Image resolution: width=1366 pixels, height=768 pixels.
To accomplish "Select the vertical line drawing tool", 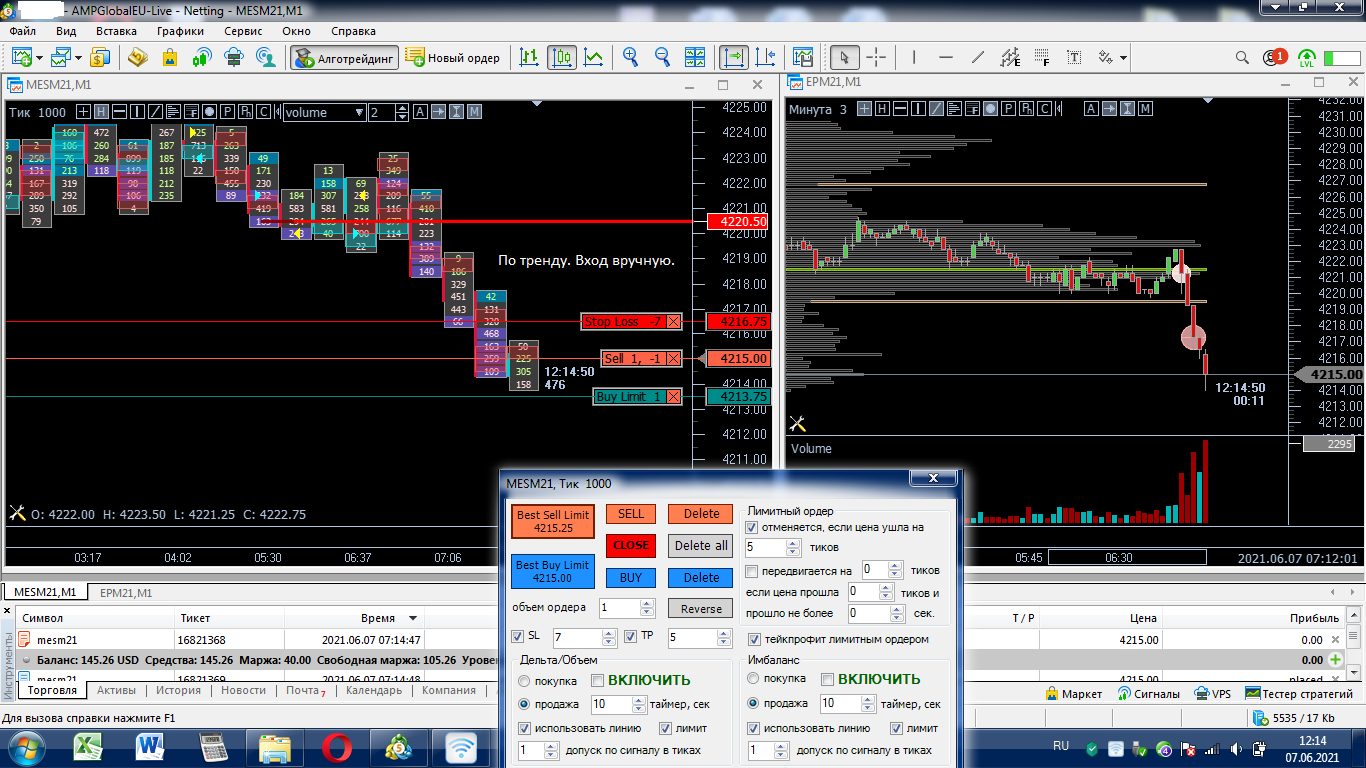I will point(914,58).
